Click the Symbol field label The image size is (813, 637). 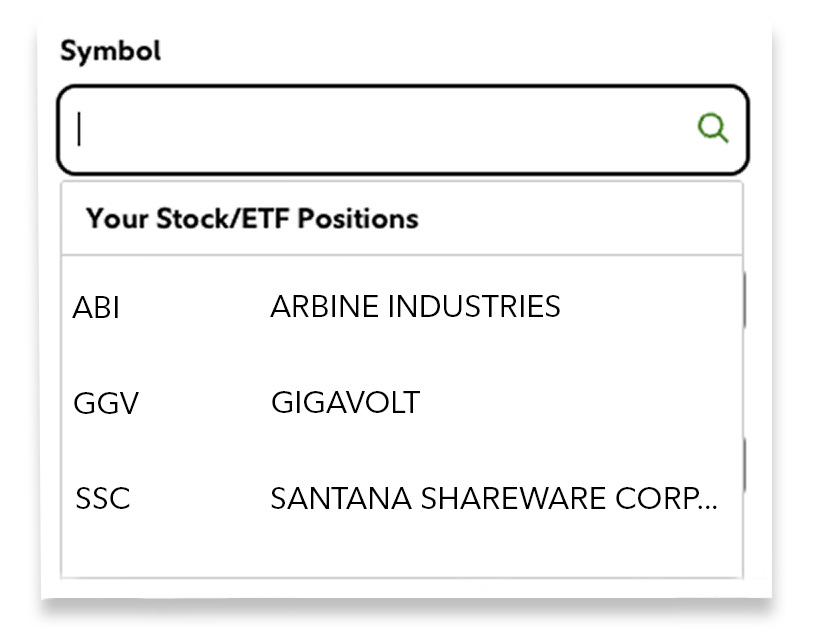[110, 51]
